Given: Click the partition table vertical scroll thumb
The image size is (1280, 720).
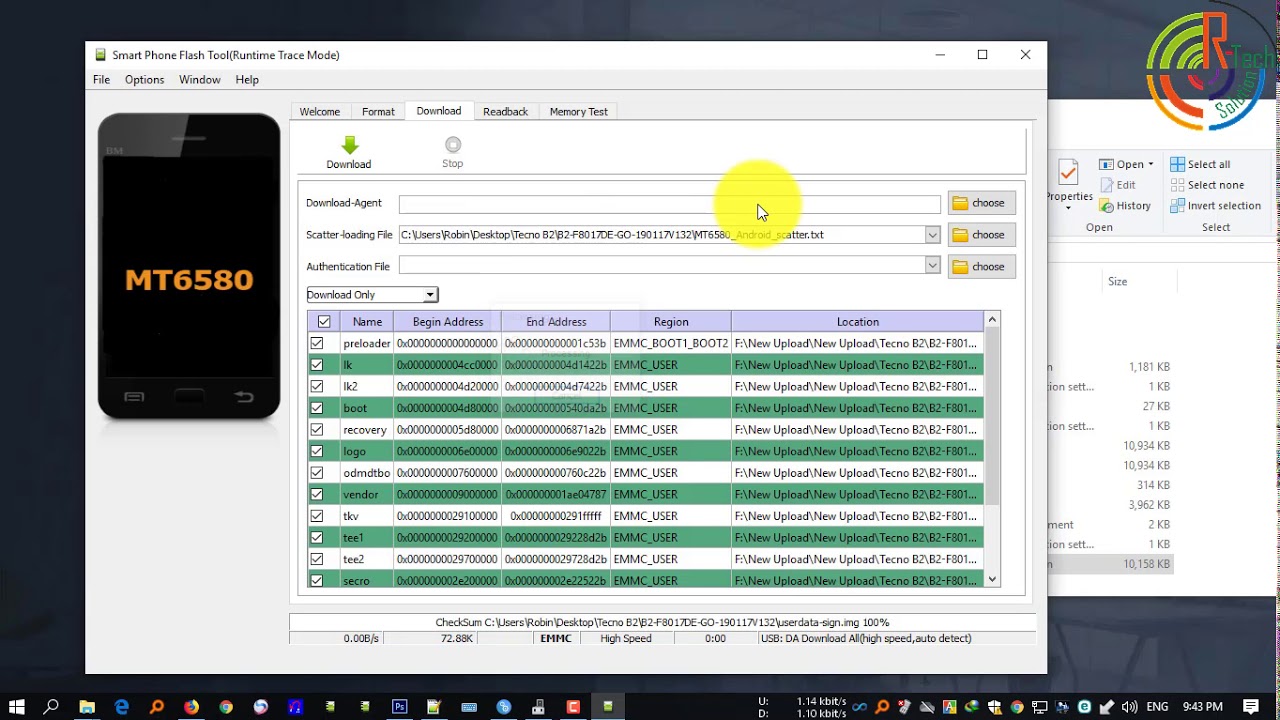Looking at the screenshot, I should pyautogui.click(x=992, y=415).
